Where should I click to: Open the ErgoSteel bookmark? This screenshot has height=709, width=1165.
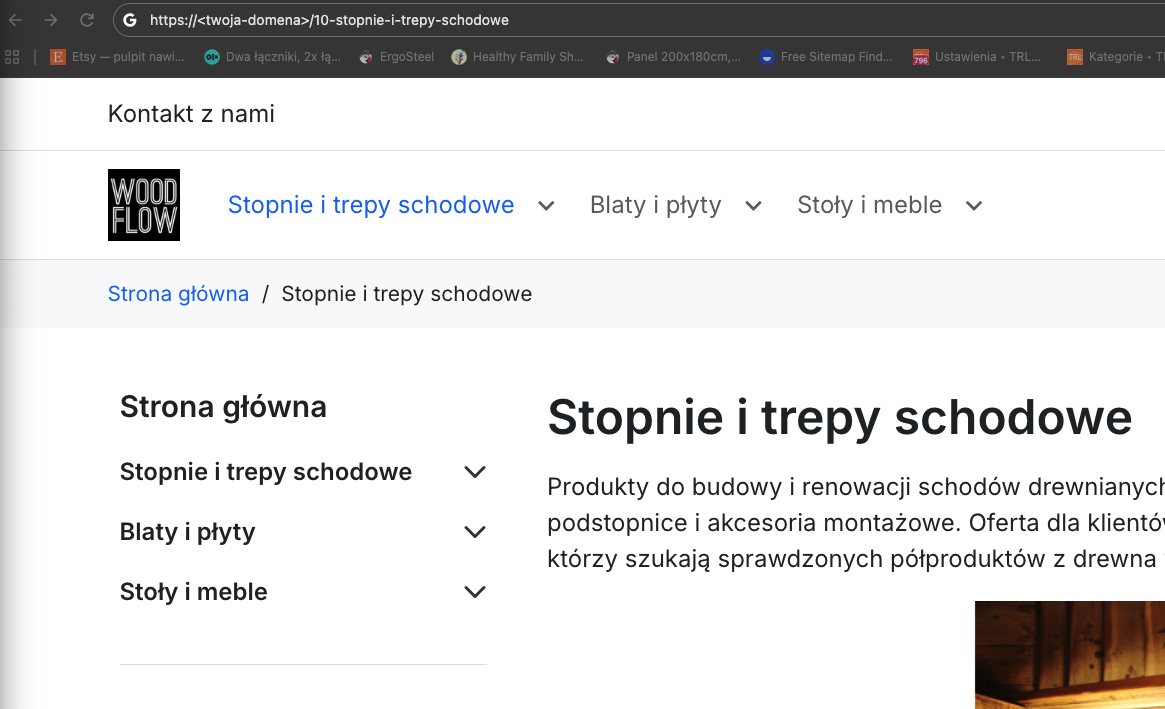coord(396,56)
